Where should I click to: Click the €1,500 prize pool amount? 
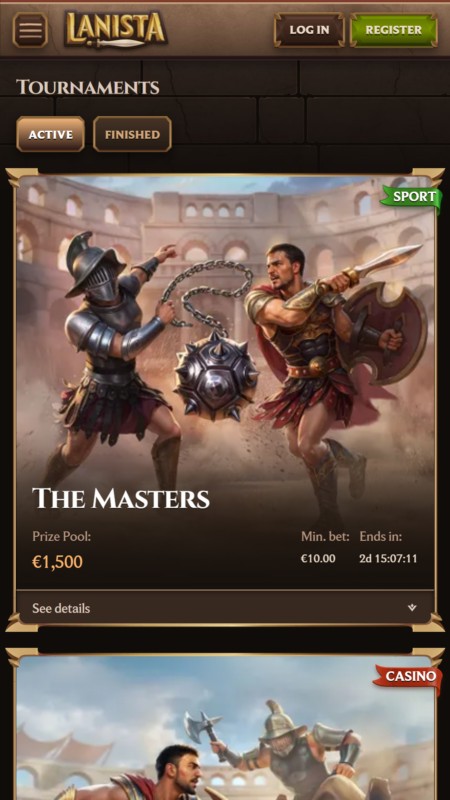click(x=57, y=562)
